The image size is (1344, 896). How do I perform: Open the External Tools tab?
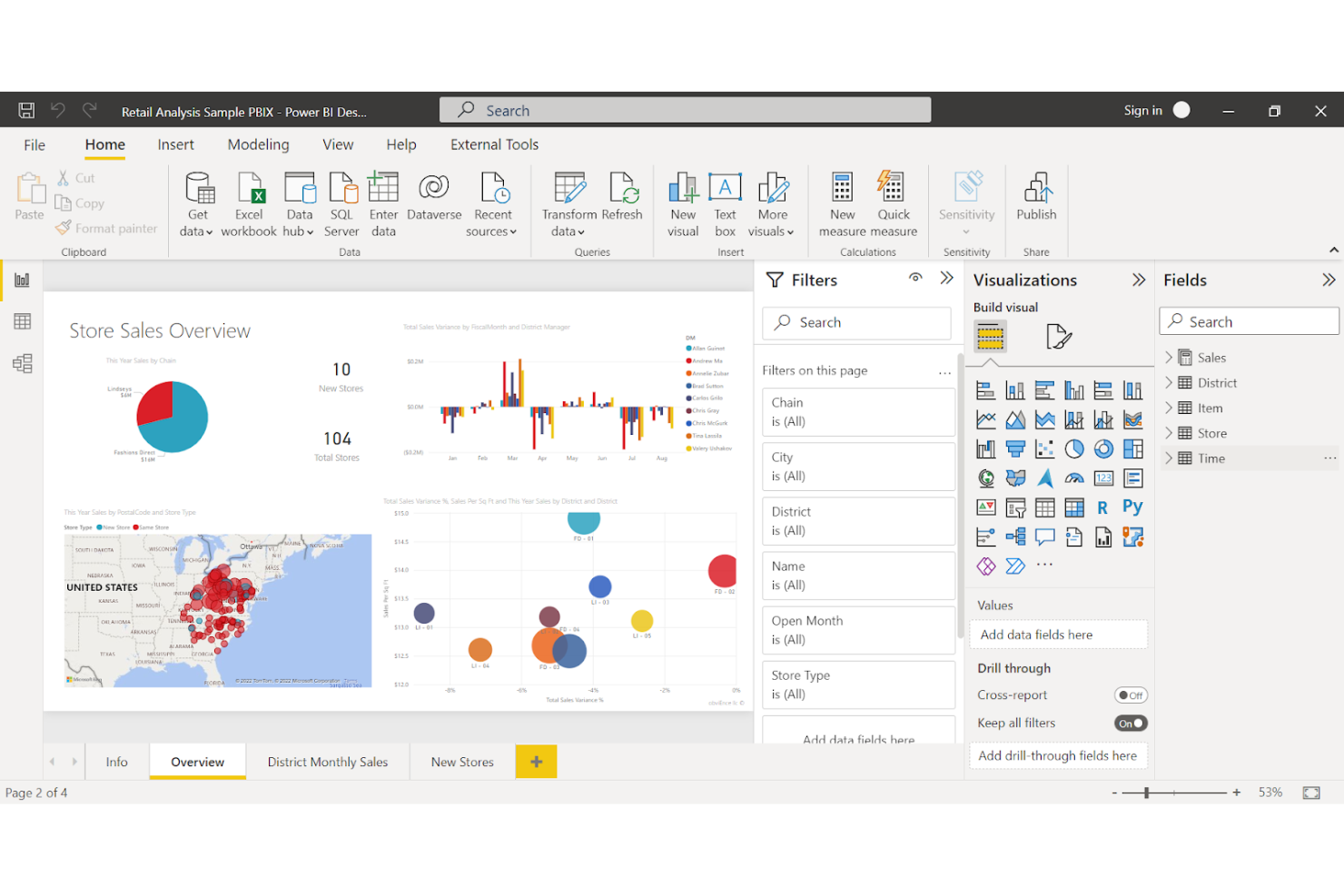click(x=494, y=144)
